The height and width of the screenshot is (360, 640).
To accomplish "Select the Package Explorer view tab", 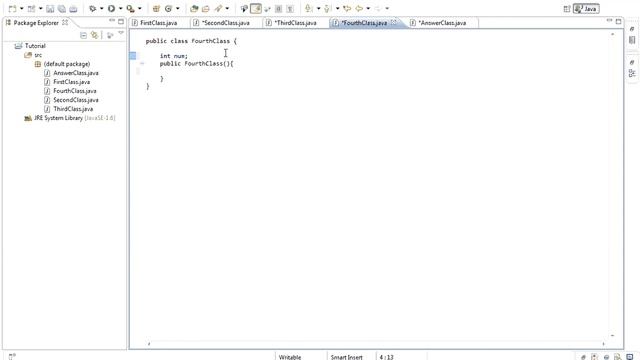I will 36,23.
